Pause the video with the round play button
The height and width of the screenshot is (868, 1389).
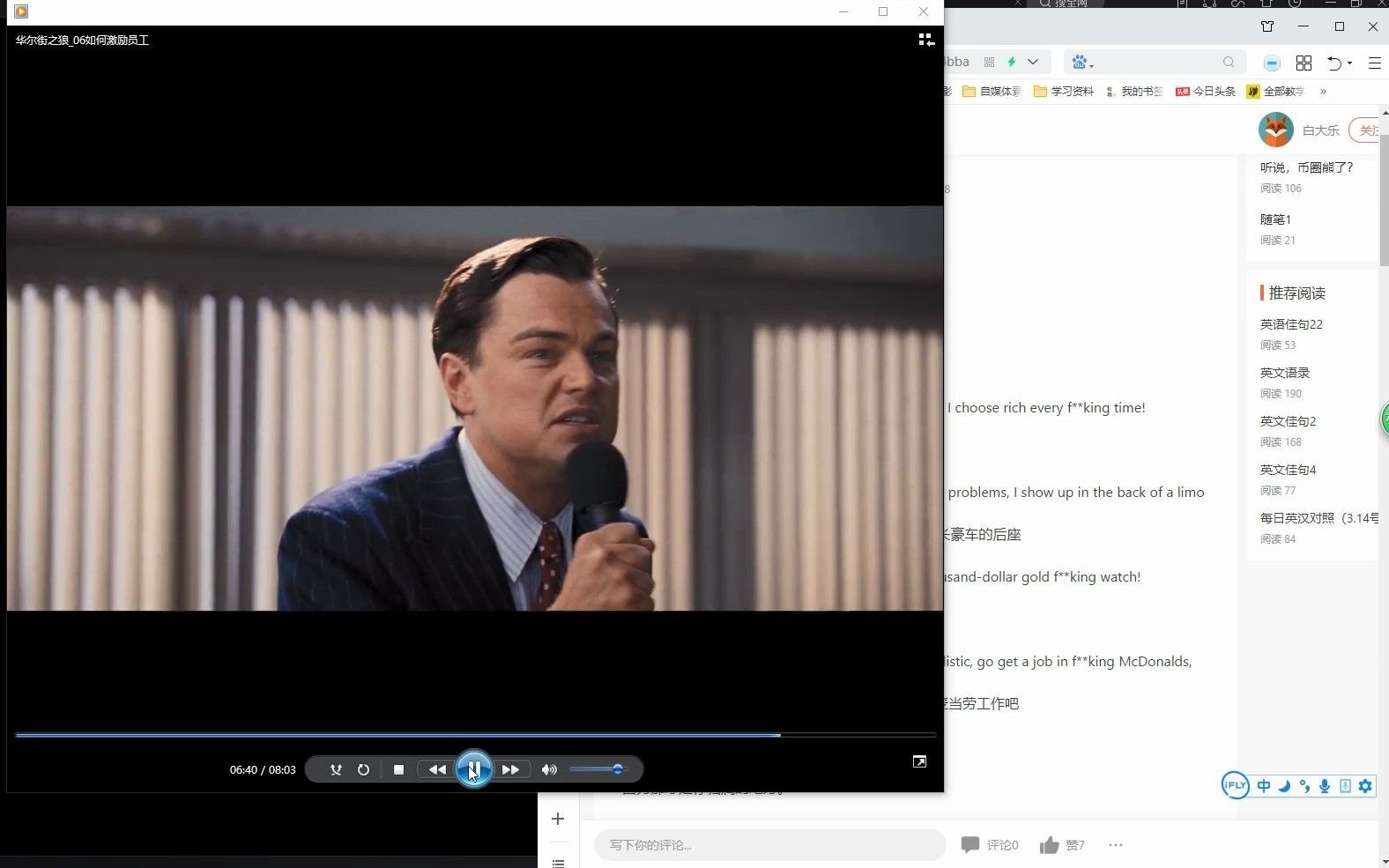coord(473,769)
